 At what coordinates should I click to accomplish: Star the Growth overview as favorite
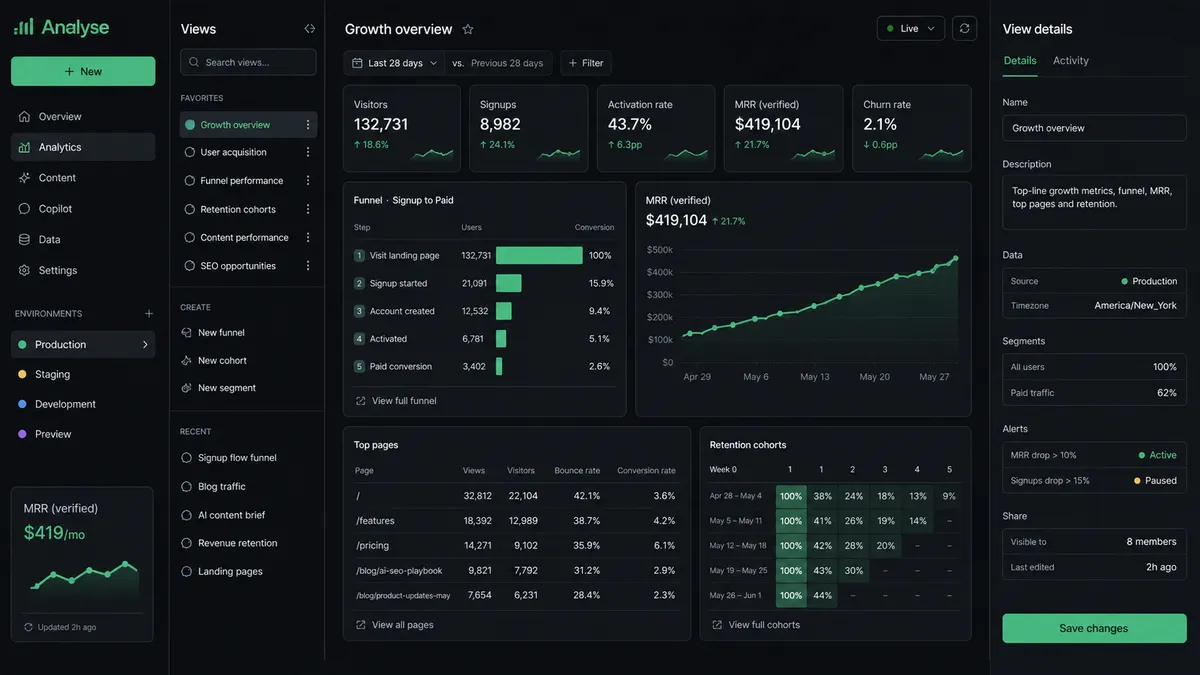[468, 29]
